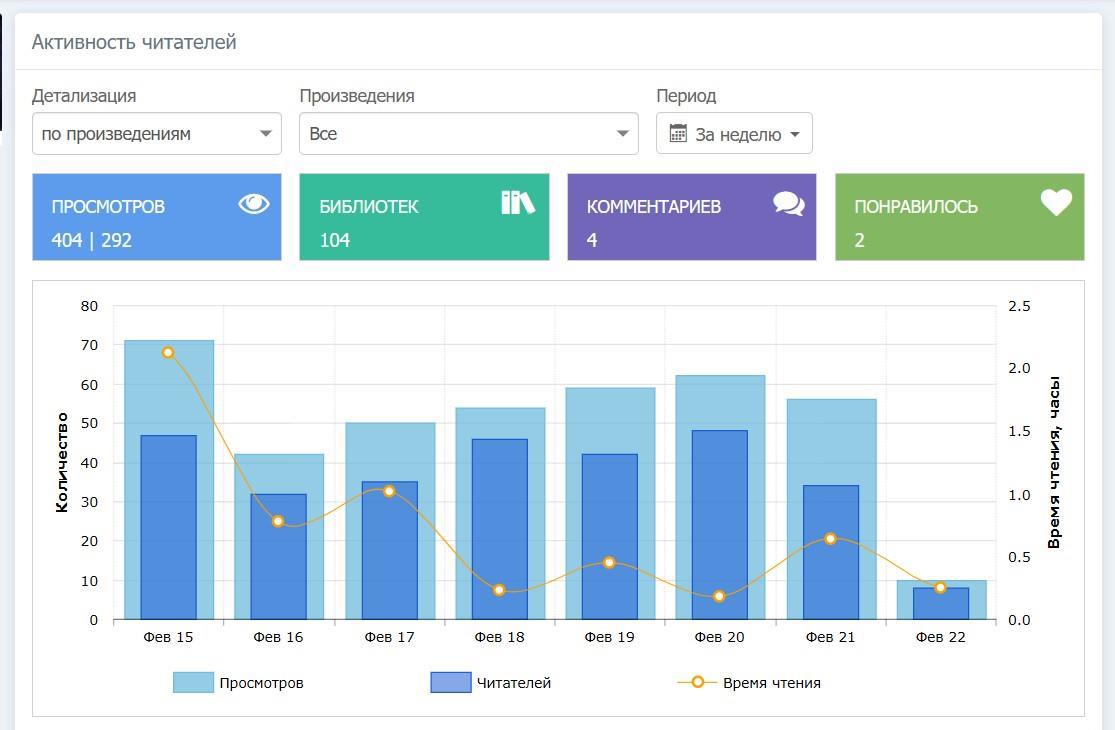
Task: Click the eye icon on Просмотров card
Action: pos(254,204)
